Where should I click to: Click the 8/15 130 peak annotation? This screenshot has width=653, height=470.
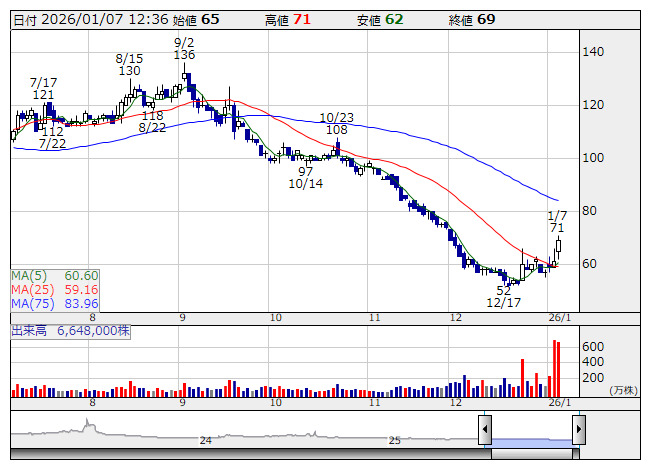click(129, 64)
